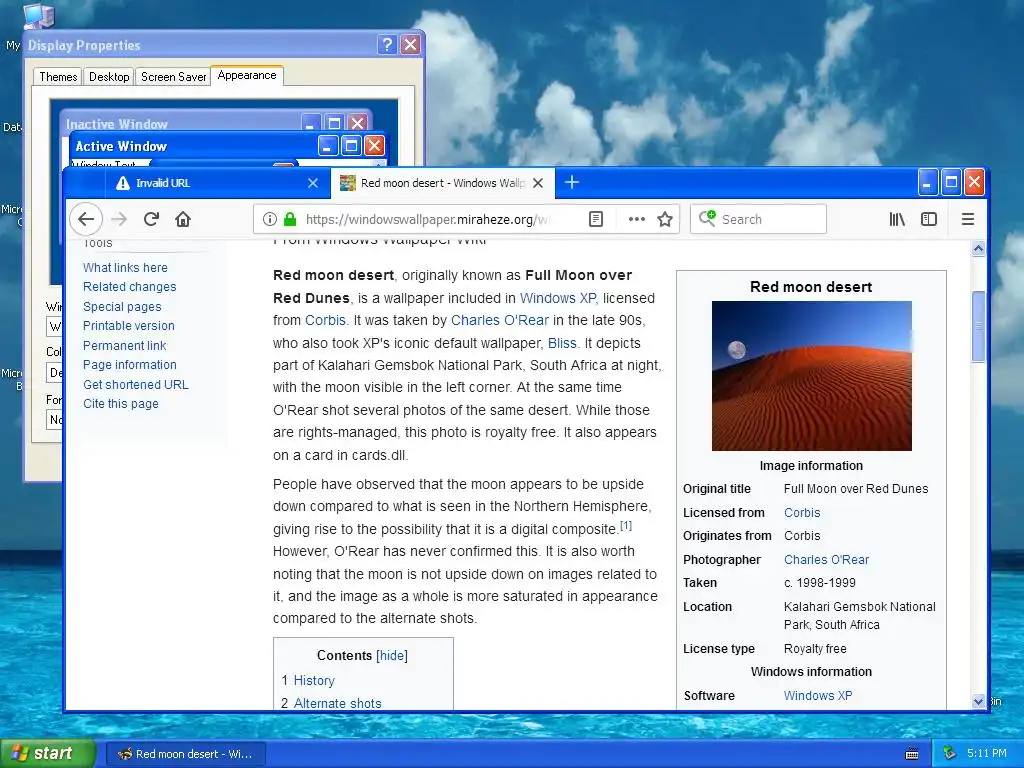Switch to the Invalid URL tab
1024x768 pixels.
pos(217,183)
